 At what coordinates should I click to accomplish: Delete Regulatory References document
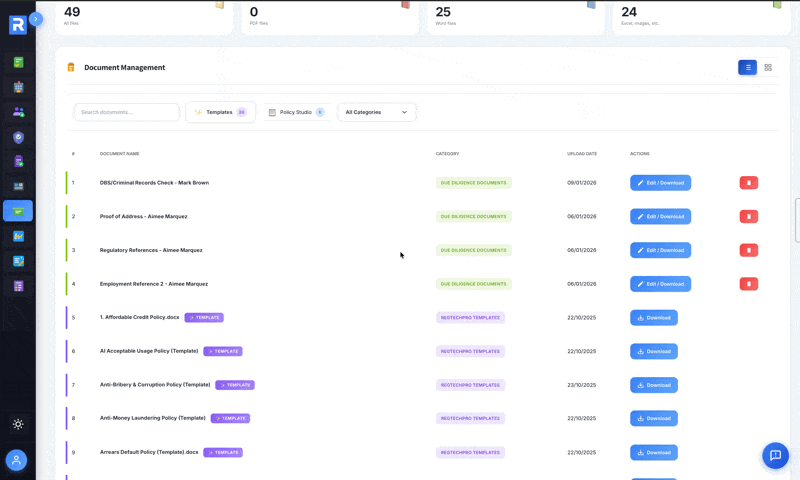pos(748,250)
